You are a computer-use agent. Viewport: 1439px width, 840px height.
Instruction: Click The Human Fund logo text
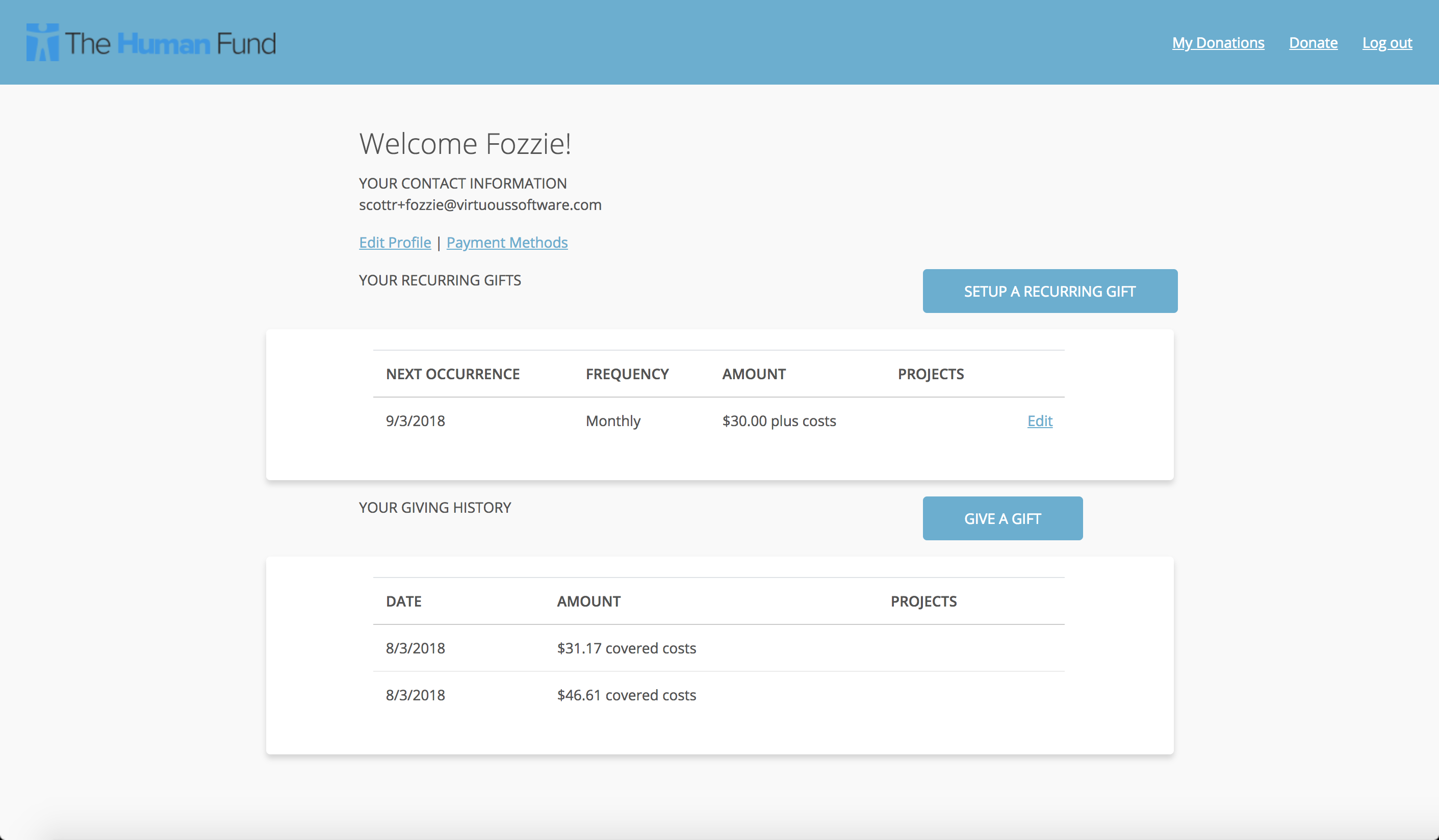tap(170, 43)
